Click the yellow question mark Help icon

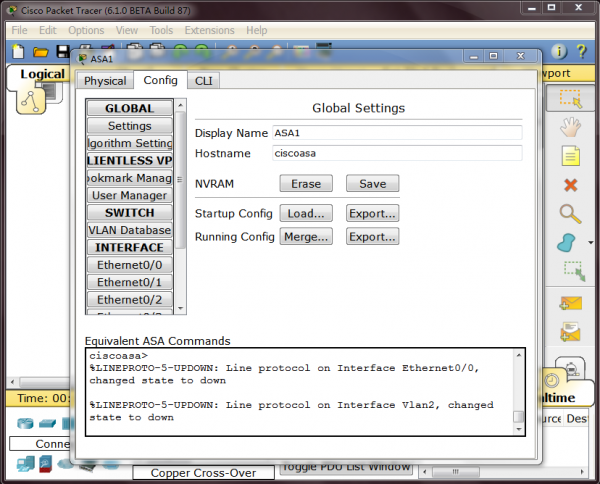(582, 51)
